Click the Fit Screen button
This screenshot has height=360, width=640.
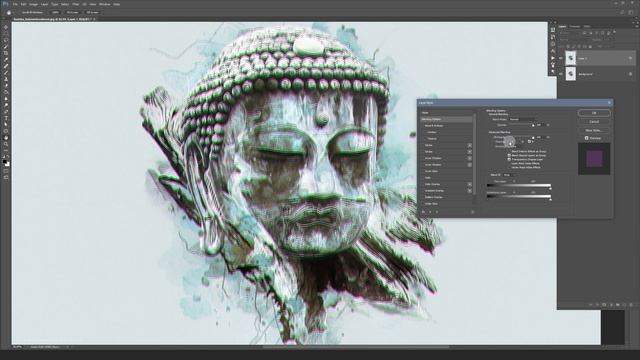pos(72,12)
